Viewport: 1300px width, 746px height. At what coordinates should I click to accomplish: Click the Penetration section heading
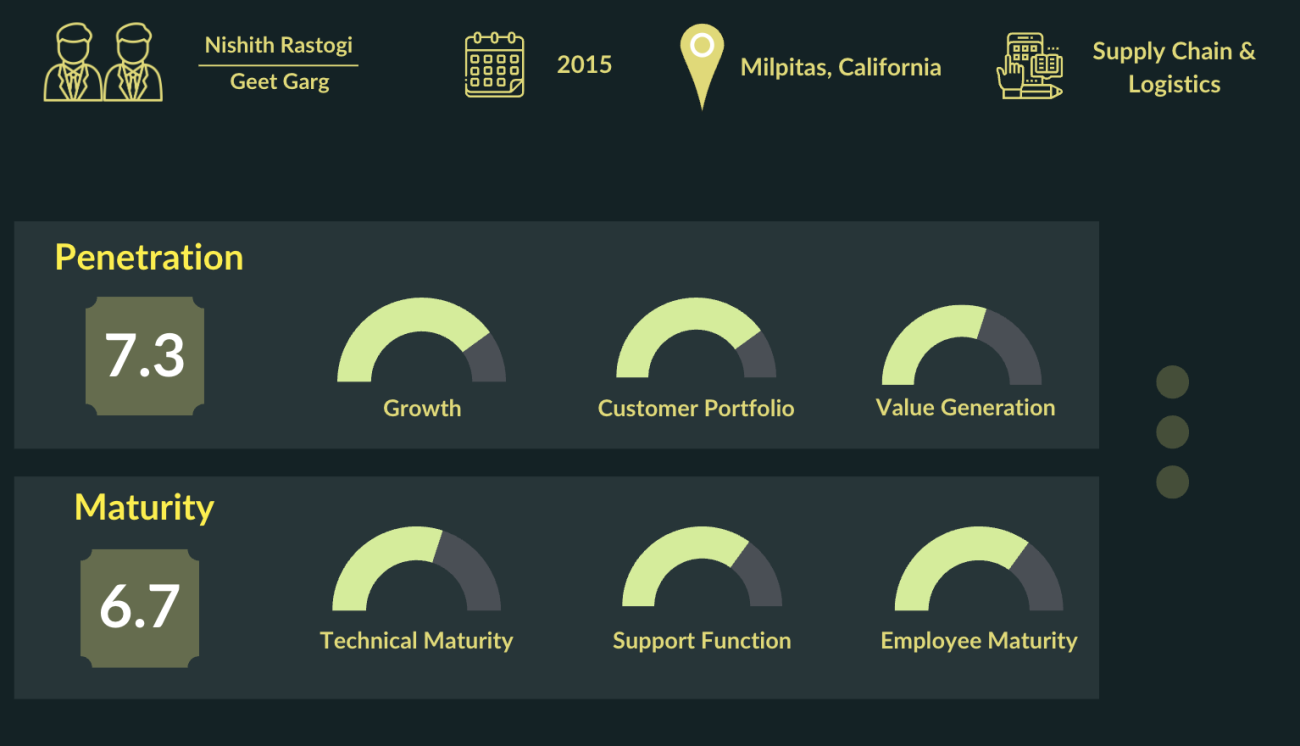click(149, 257)
